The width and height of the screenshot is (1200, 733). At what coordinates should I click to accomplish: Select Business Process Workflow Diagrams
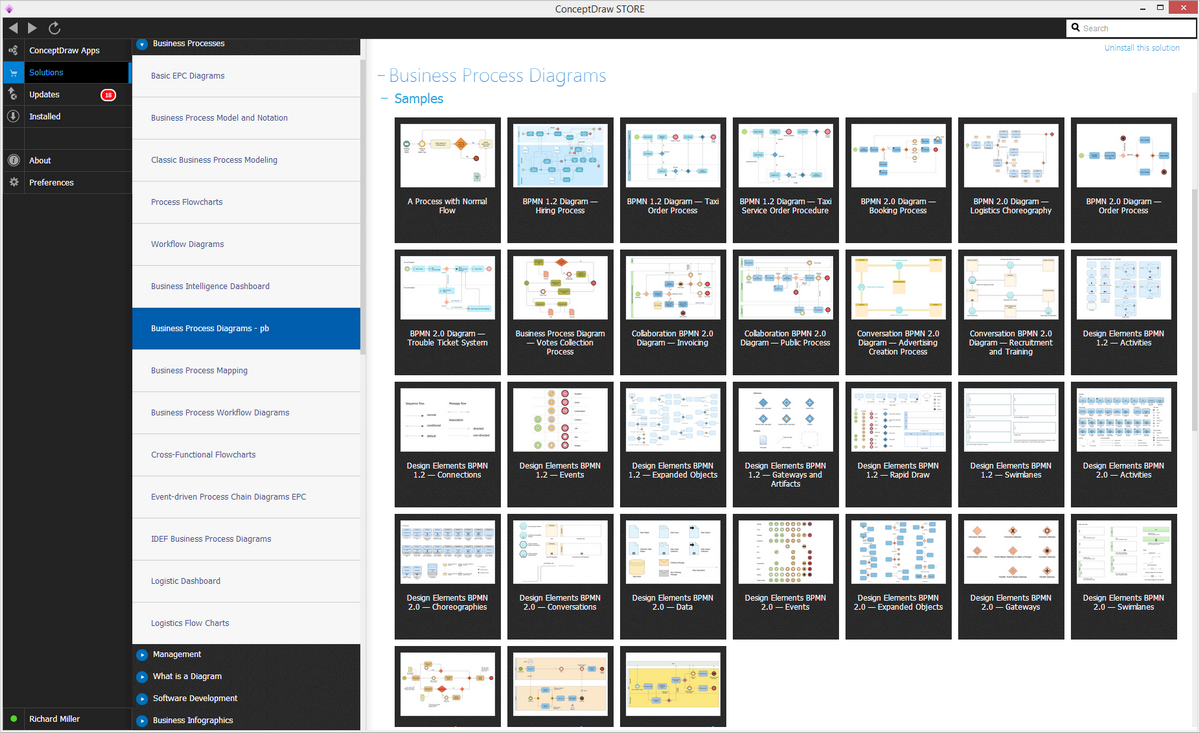click(246, 412)
